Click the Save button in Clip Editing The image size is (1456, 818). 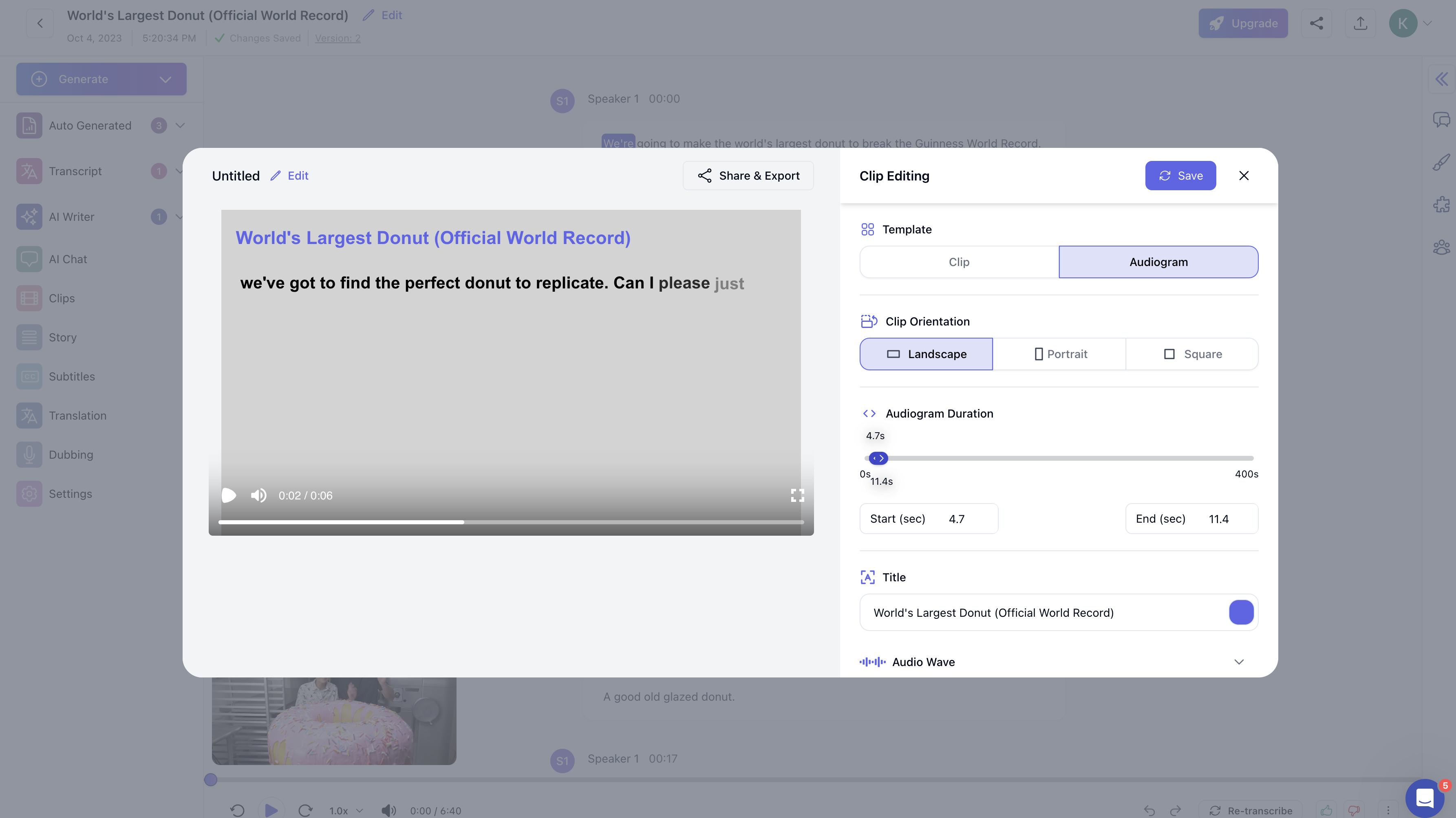click(1180, 175)
